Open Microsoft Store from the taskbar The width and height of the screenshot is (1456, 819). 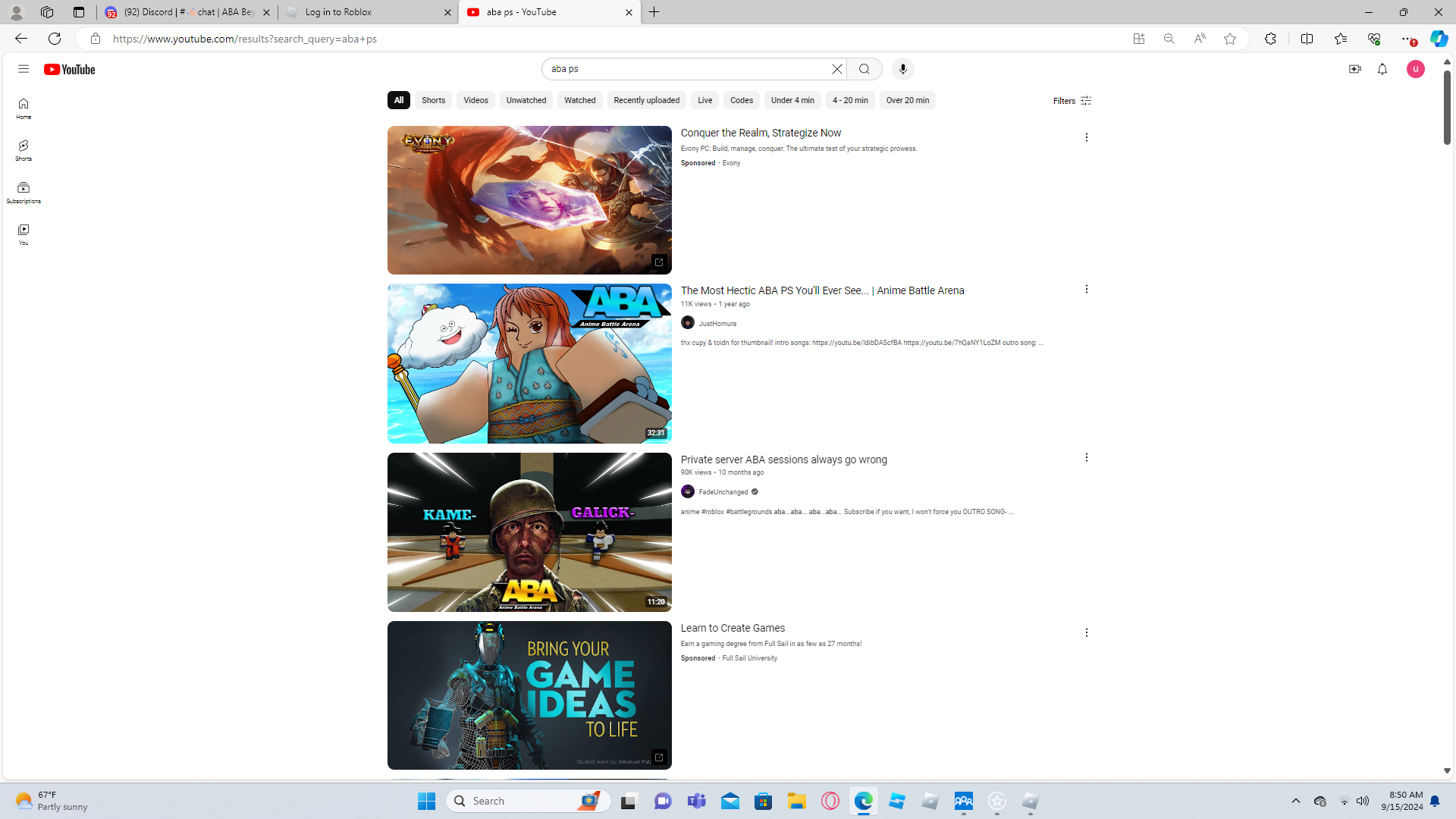(x=764, y=801)
